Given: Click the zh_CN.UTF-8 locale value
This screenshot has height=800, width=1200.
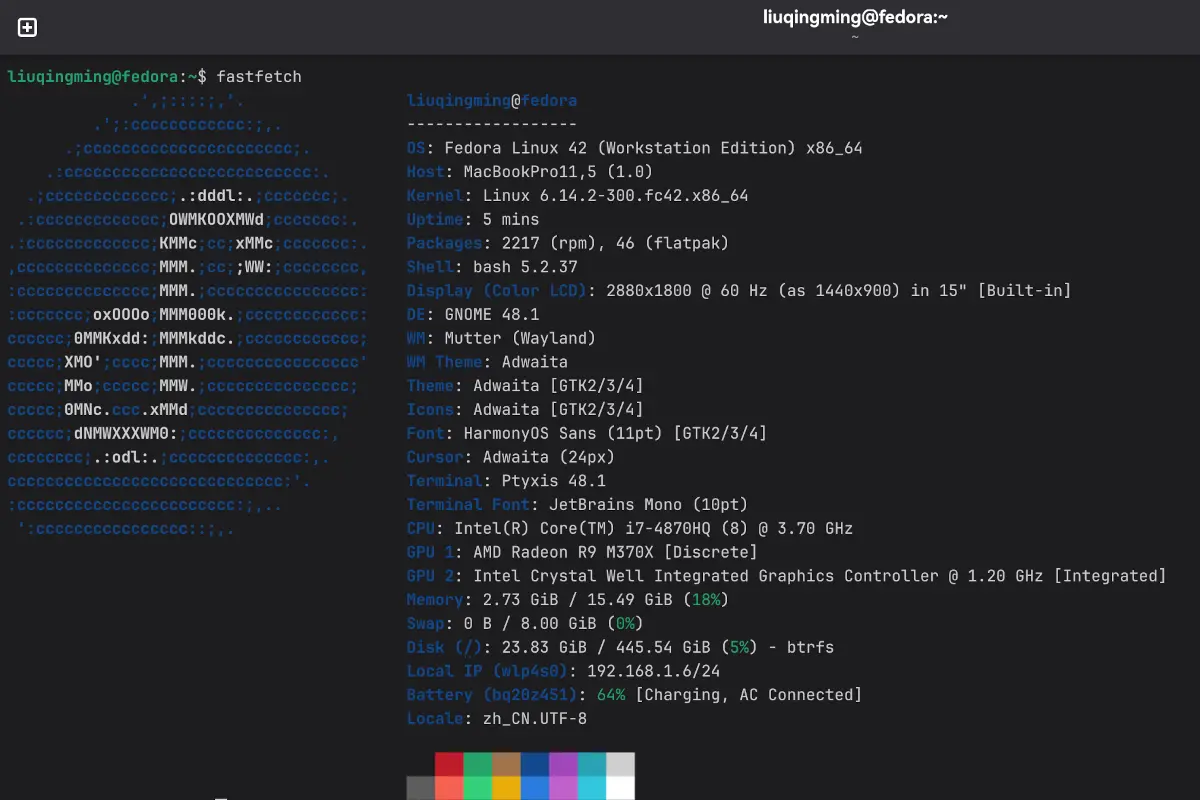Looking at the screenshot, I should point(529,719).
